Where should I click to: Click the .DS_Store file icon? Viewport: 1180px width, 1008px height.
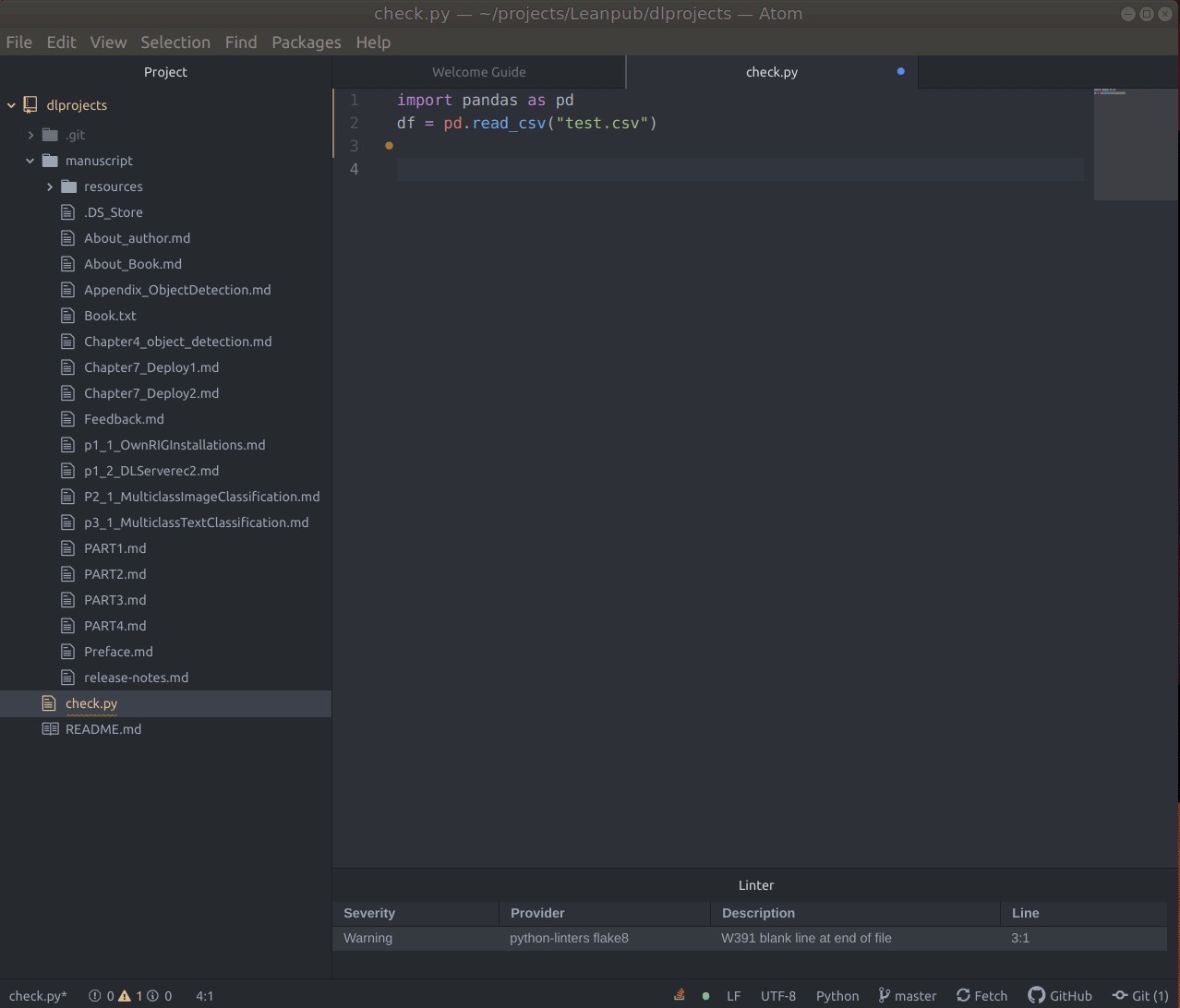67,212
